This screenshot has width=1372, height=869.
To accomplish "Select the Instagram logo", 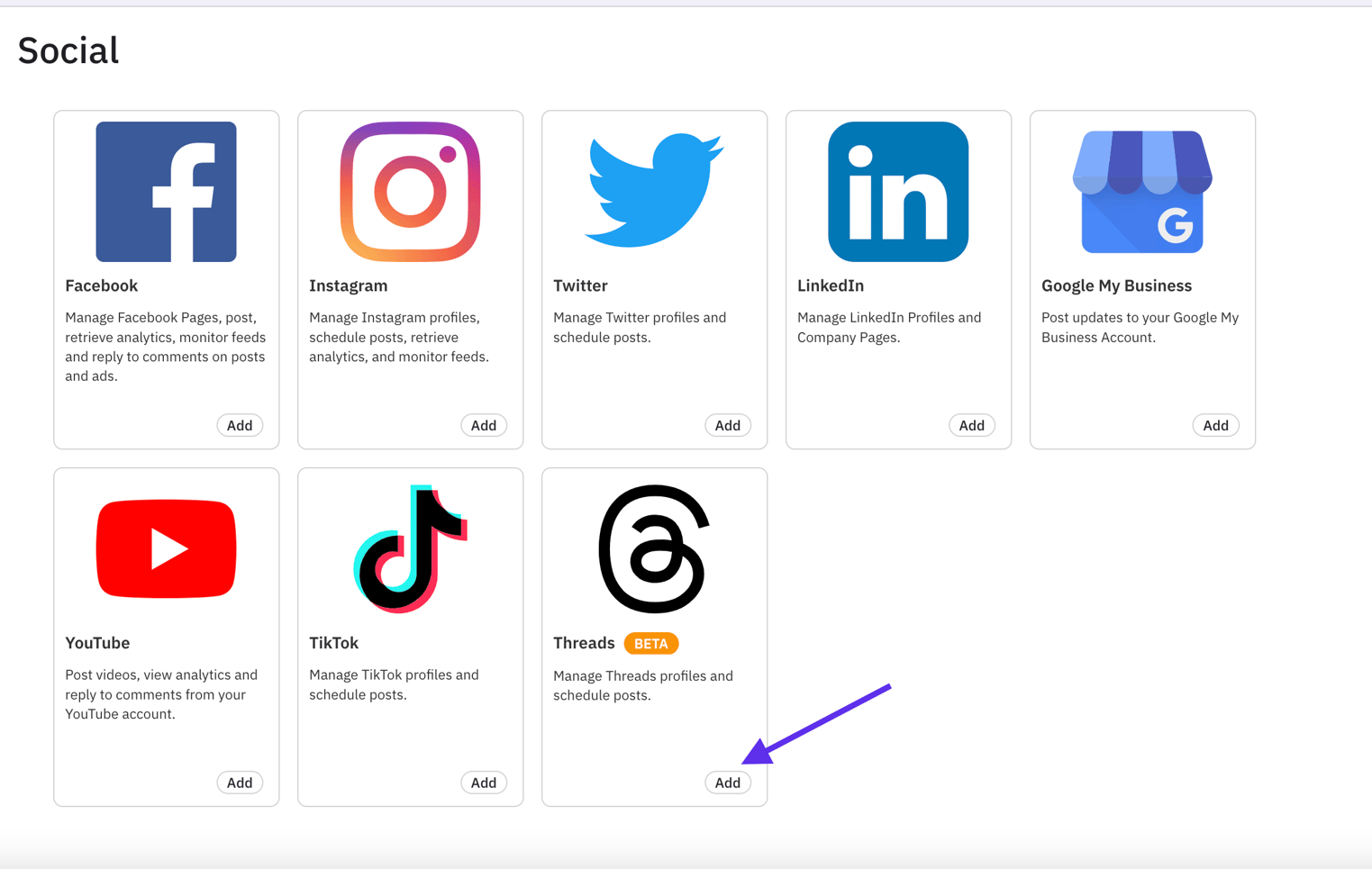I will pyautogui.click(x=410, y=191).
